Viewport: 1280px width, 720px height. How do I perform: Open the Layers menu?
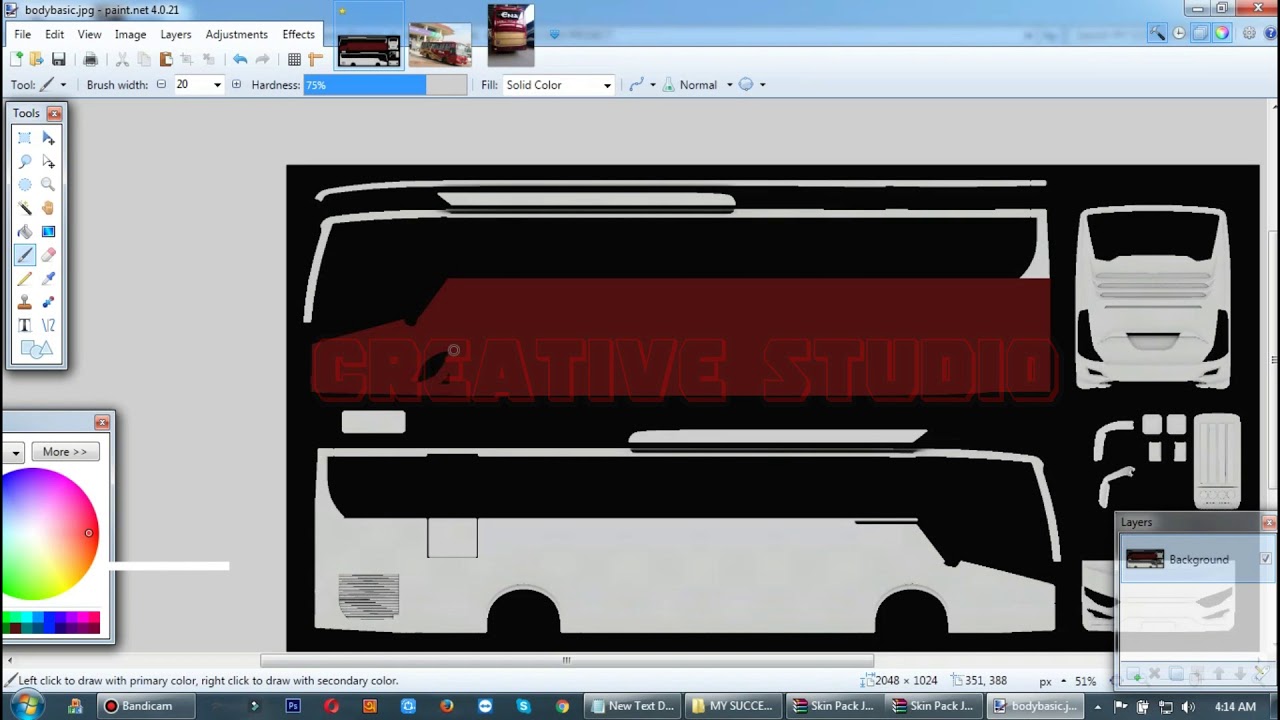pyautogui.click(x=176, y=34)
